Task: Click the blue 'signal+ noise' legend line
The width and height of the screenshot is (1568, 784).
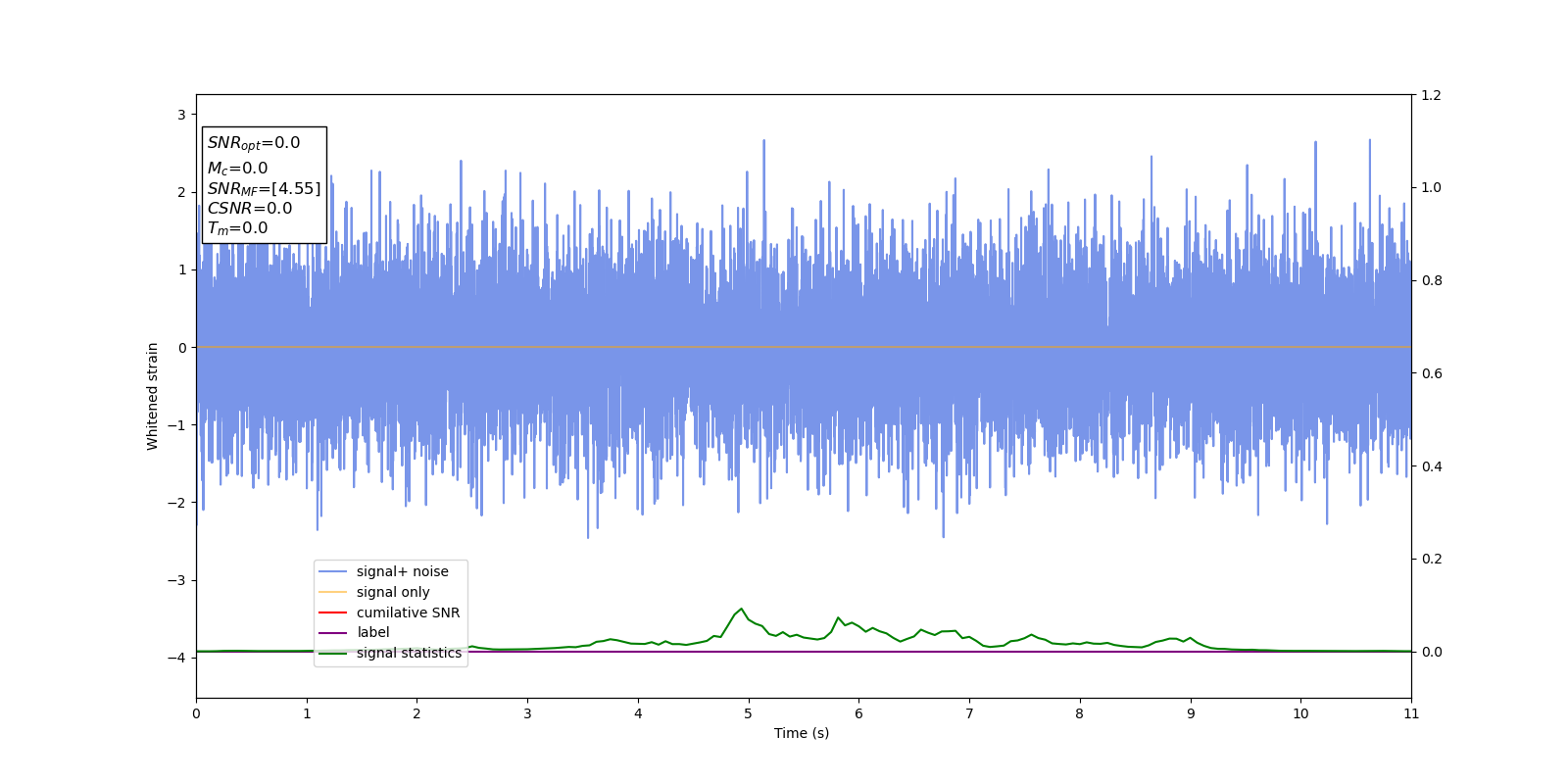Action: point(333,572)
